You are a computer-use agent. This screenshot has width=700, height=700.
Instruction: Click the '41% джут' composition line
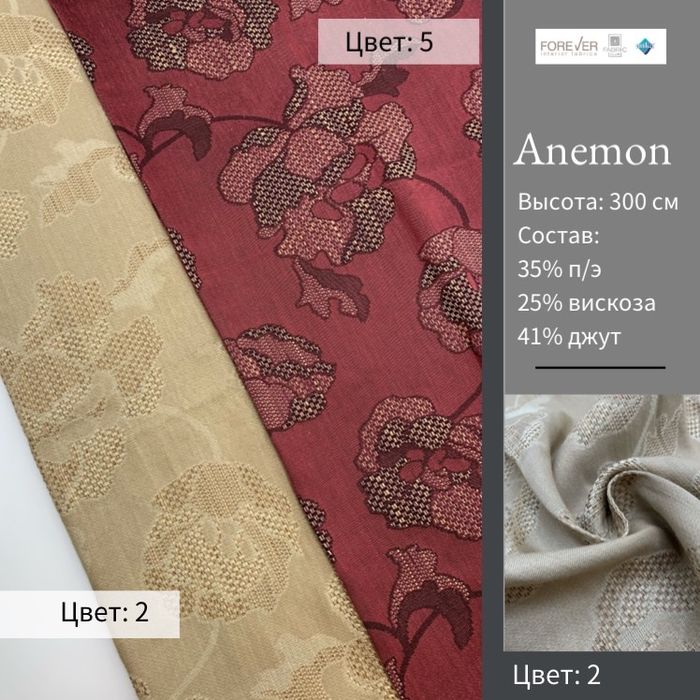coord(569,337)
